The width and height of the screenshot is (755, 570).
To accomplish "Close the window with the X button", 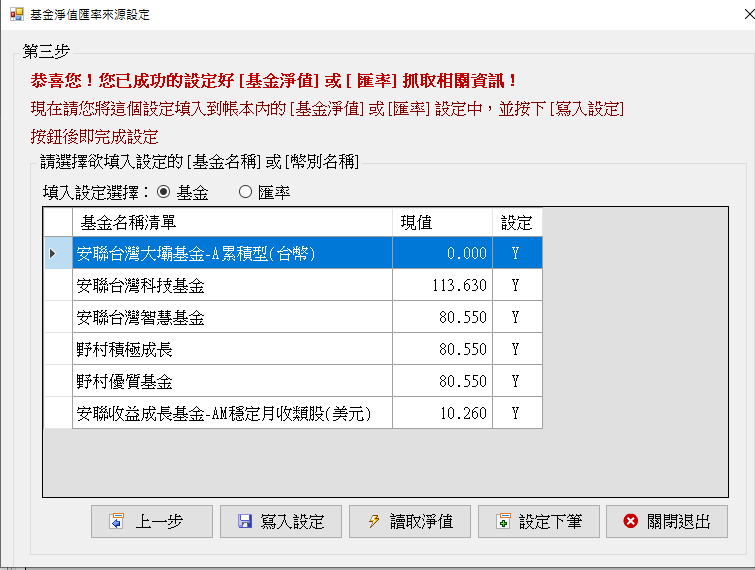I will click(748, 14).
